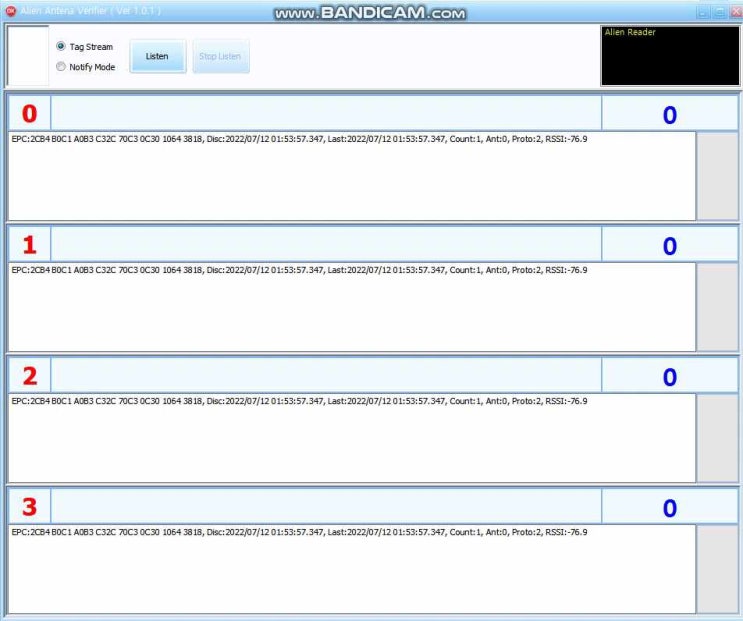Viewport: 743px width, 621px height.
Task: Select the Notify Mode radio button
Action: [61, 67]
